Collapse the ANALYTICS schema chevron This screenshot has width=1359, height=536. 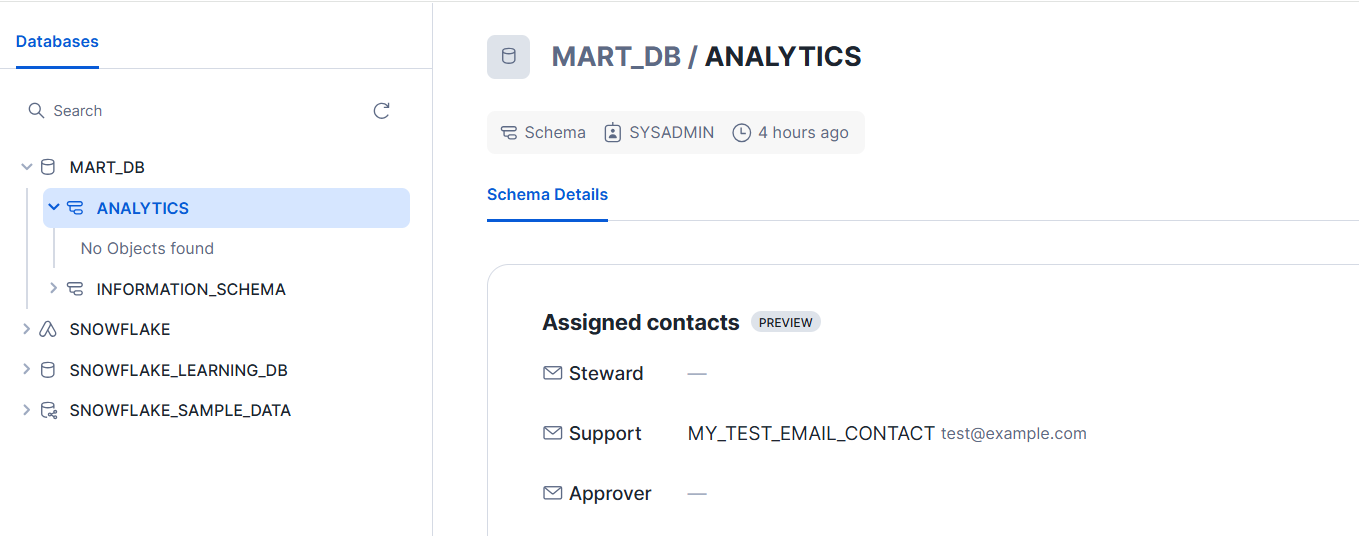tap(54, 208)
